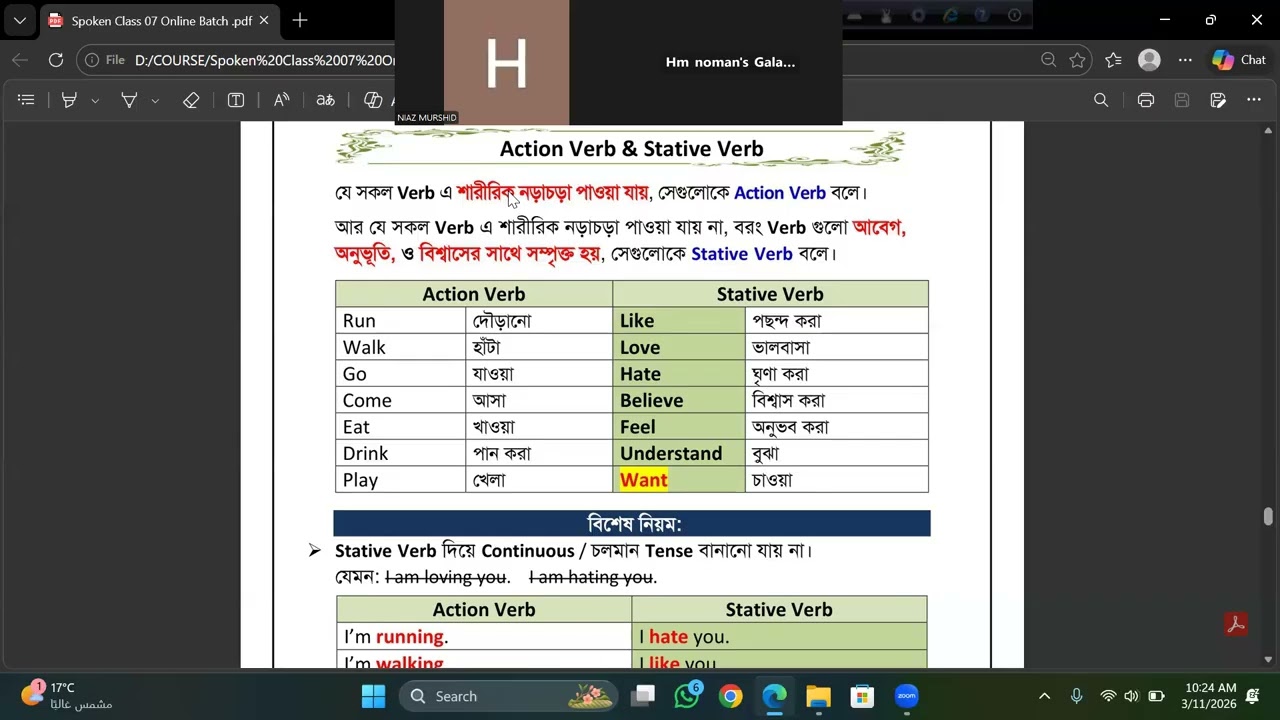The image size is (1280, 720).
Task: Add this page to favorites
Action: tap(1077, 60)
